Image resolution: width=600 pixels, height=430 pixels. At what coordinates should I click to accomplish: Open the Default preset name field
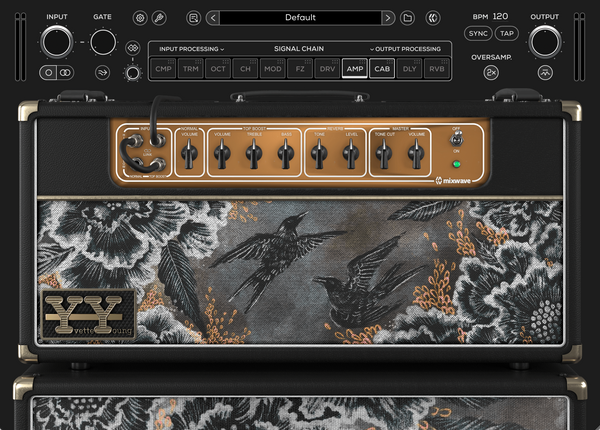tap(300, 18)
